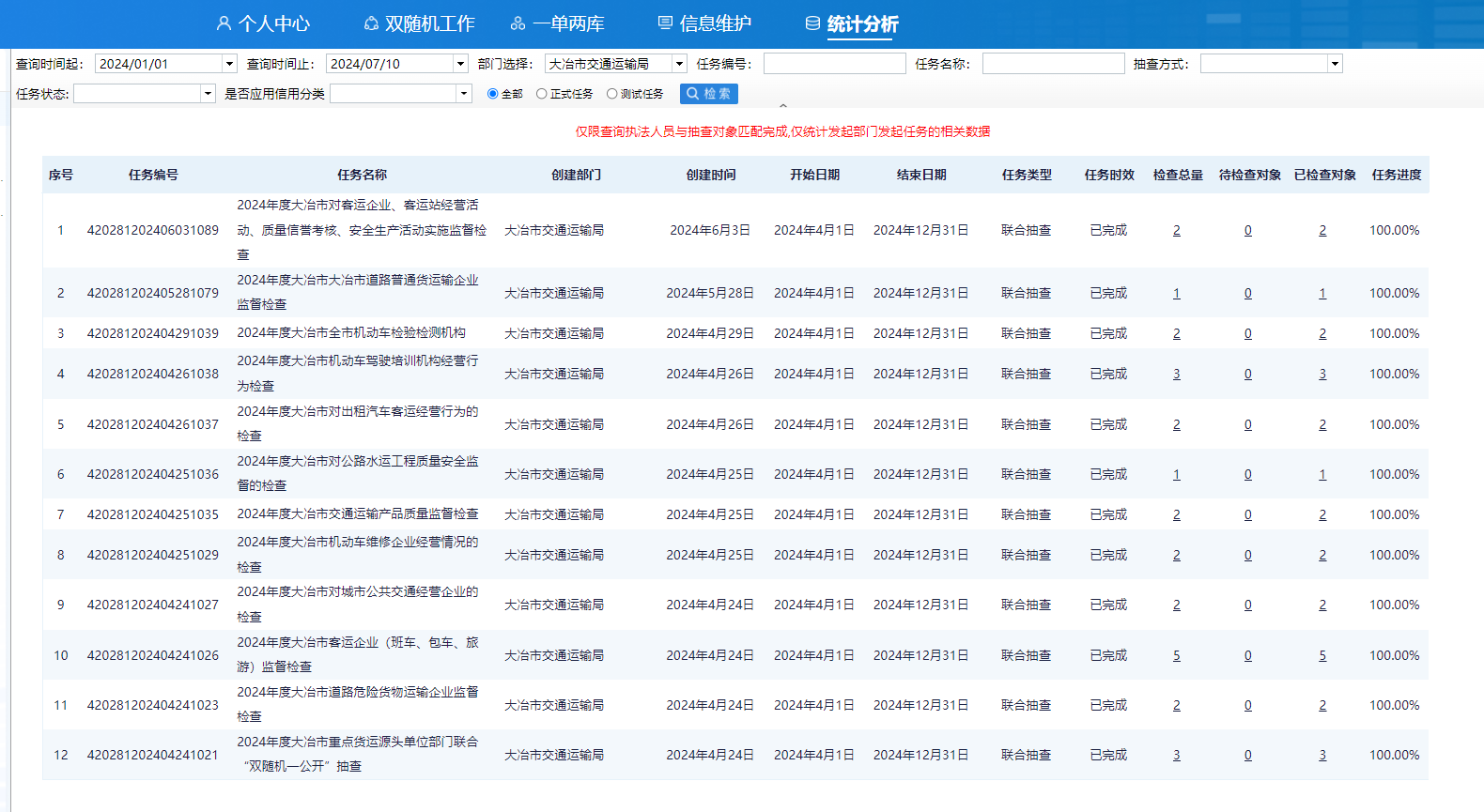Click task number 420281202404241026

[153, 655]
